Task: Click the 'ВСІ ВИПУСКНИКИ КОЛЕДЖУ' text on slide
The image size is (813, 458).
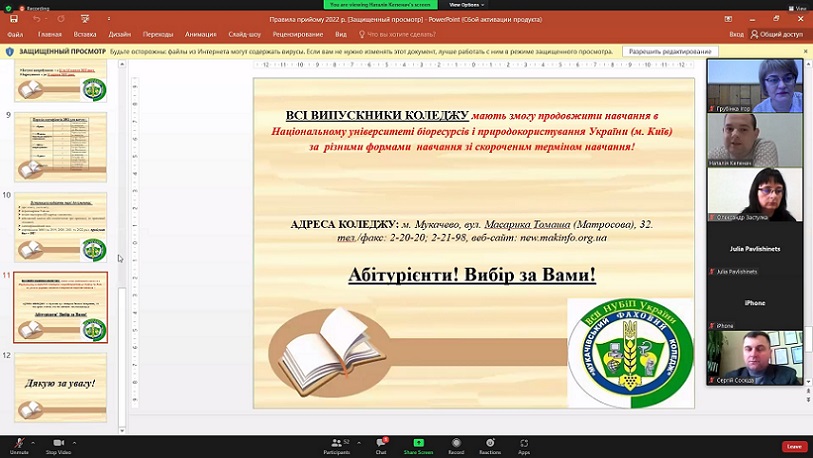Action: (x=377, y=116)
